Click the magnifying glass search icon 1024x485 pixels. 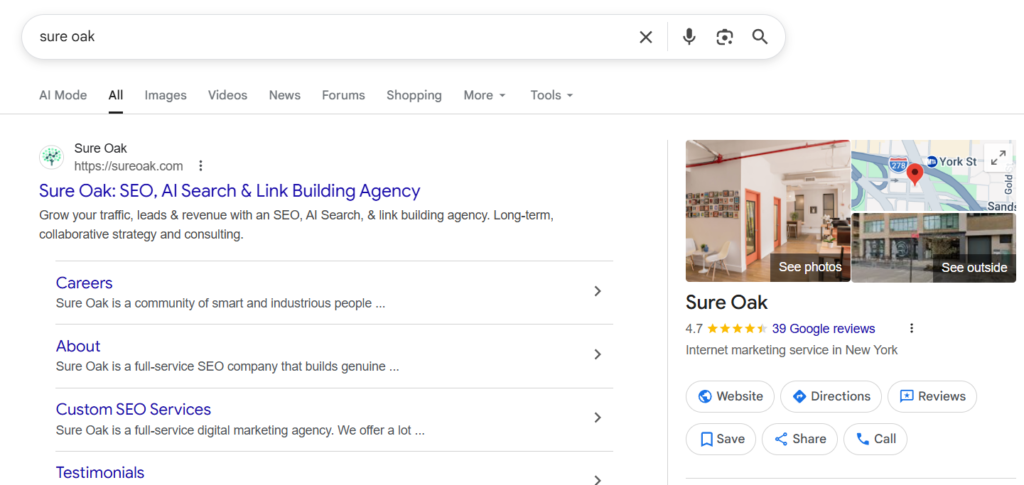(x=760, y=37)
